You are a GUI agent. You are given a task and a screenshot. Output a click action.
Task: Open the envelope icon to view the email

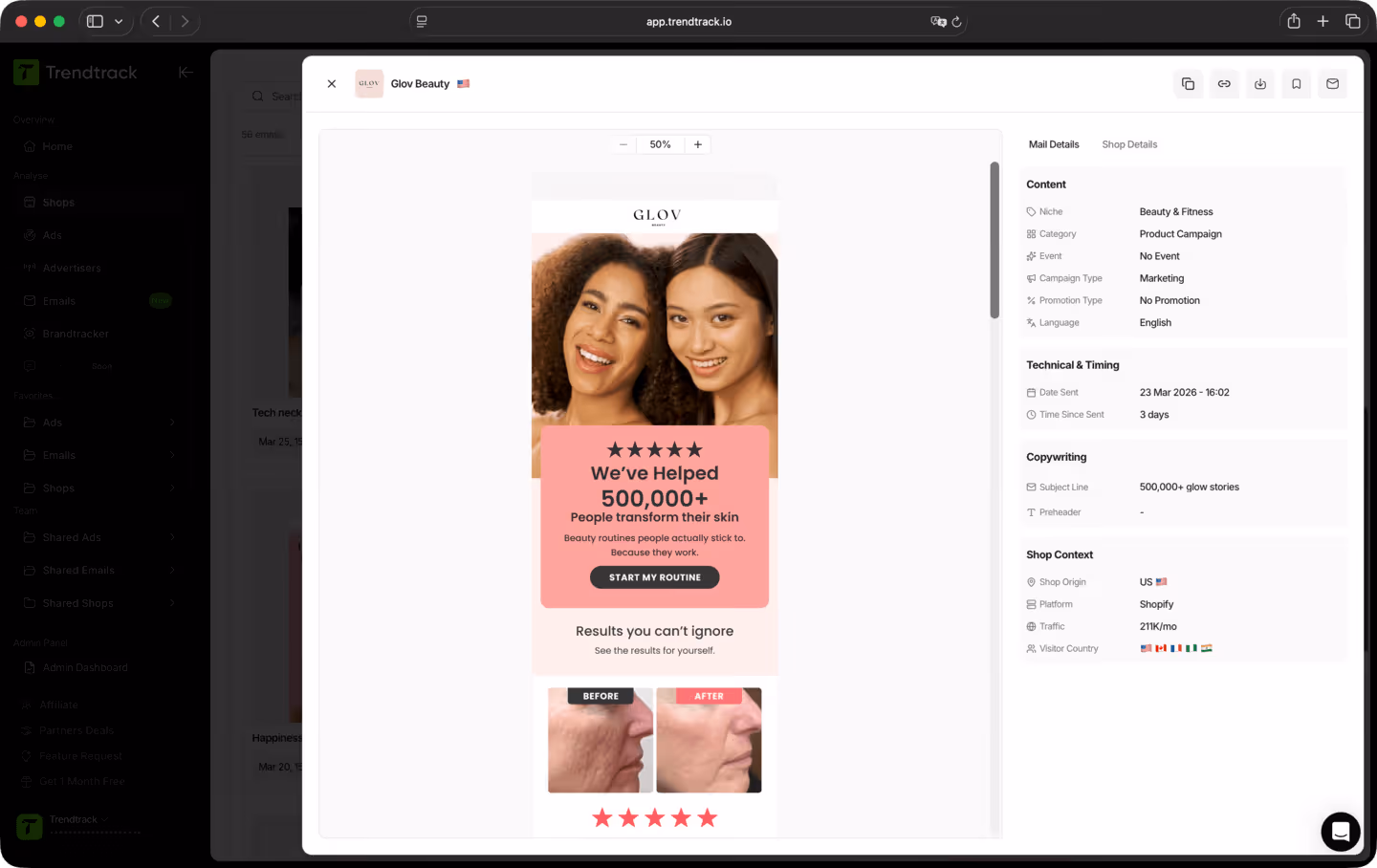[1332, 83]
